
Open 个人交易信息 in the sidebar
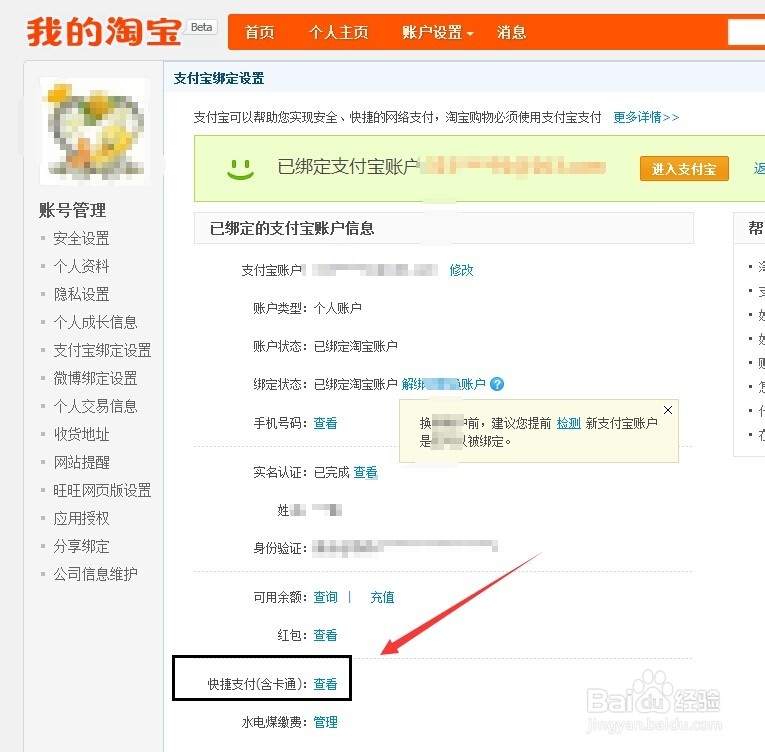tap(95, 406)
